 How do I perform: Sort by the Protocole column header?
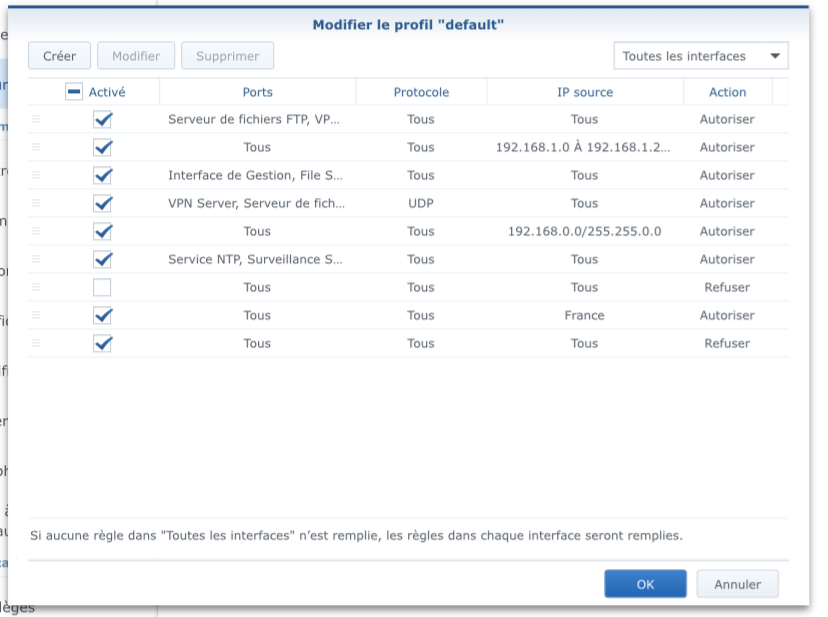coord(421,92)
